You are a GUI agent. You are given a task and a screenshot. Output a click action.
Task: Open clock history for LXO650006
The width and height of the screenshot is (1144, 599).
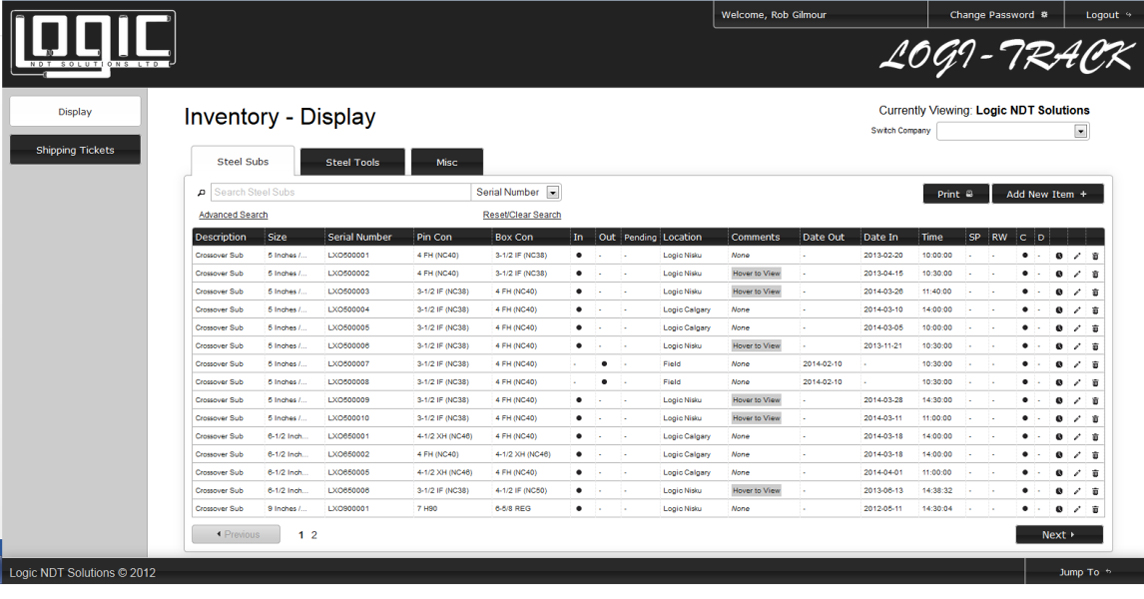click(1059, 491)
